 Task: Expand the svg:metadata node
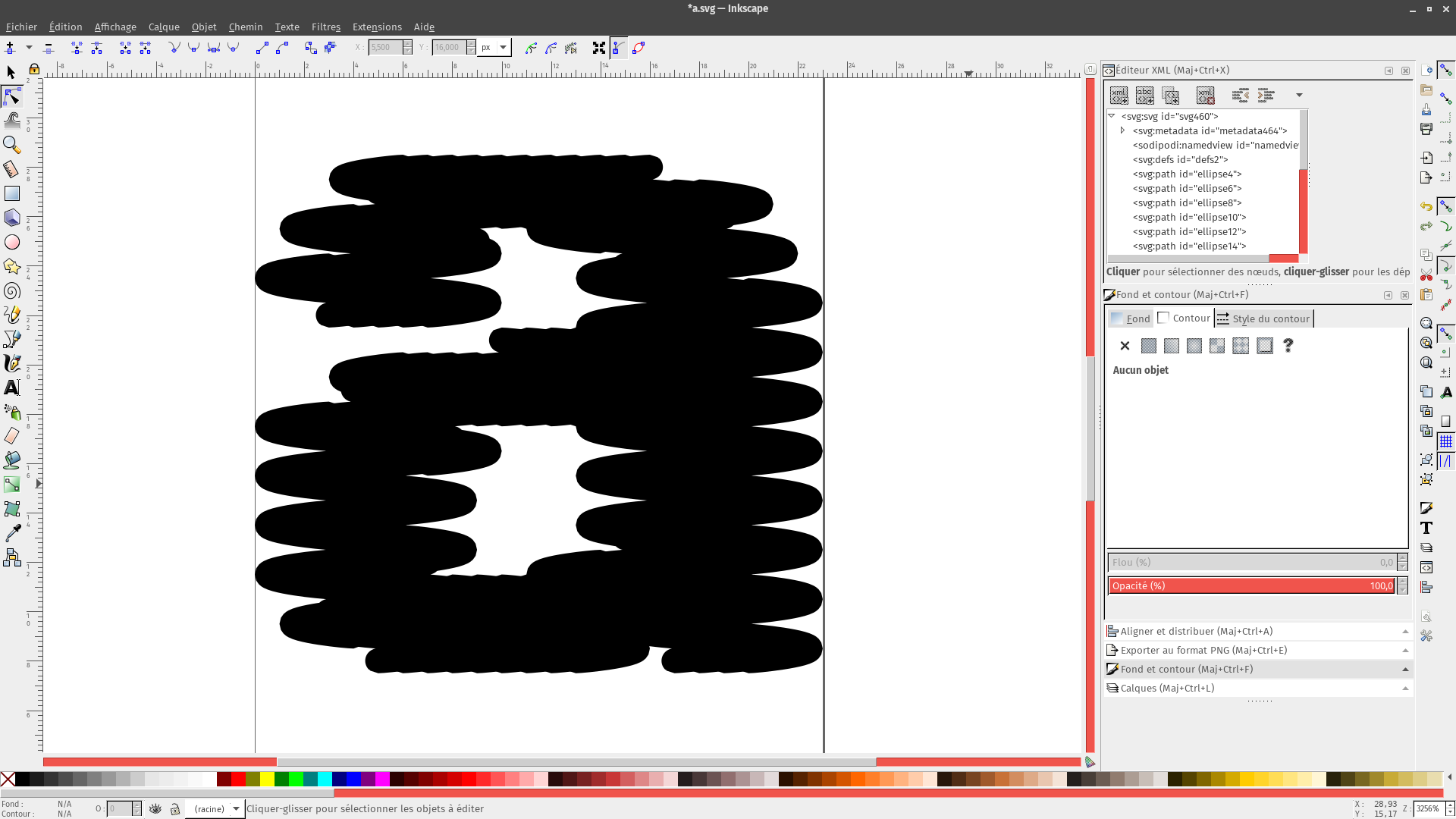pyautogui.click(x=1123, y=130)
